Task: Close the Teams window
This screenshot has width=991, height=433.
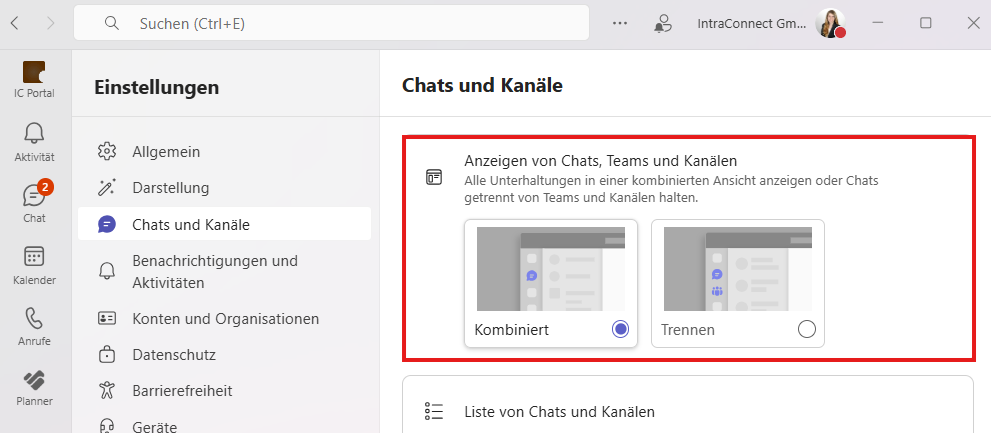Action: 973,23
